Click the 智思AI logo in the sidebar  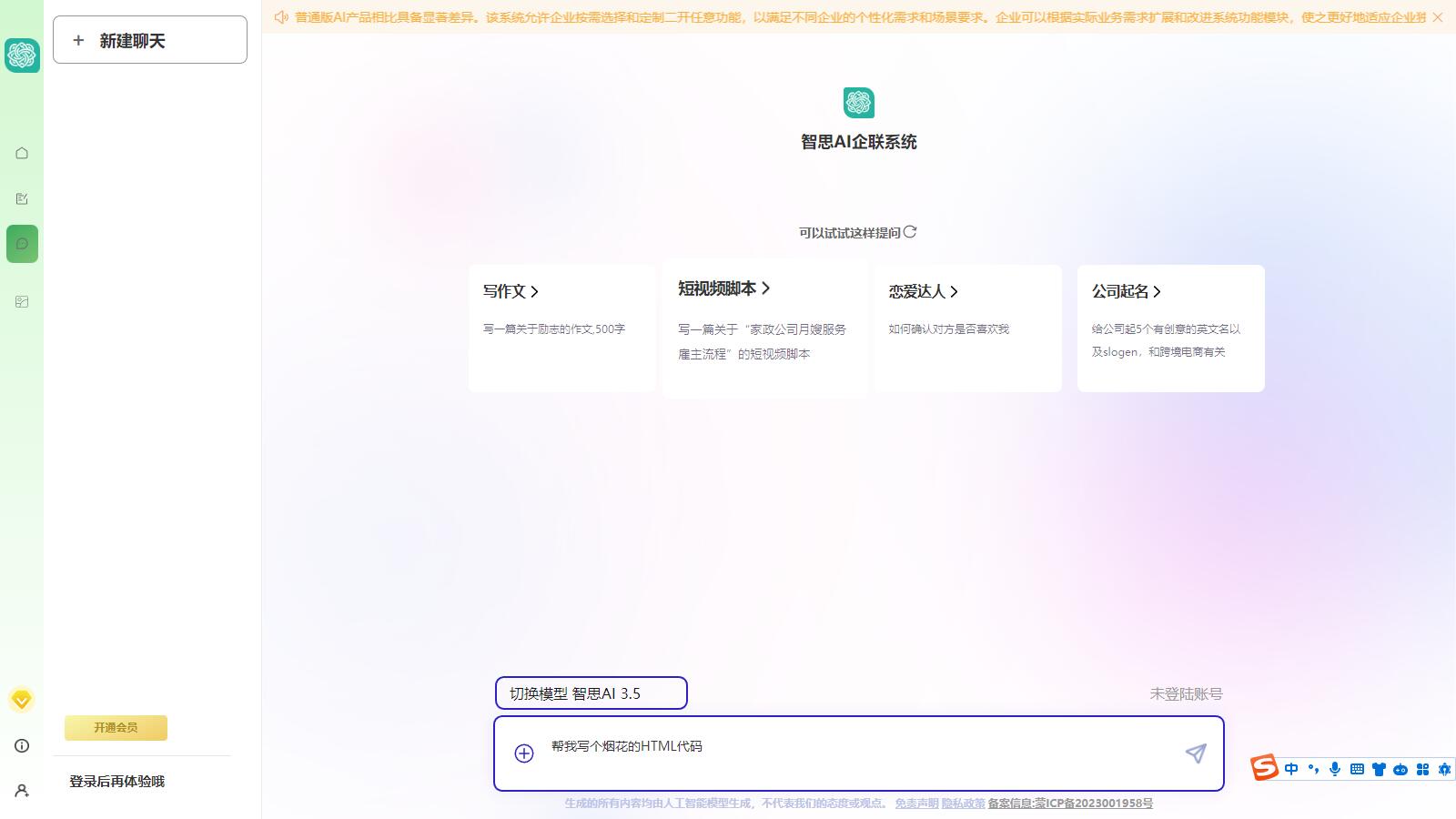coord(22,56)
